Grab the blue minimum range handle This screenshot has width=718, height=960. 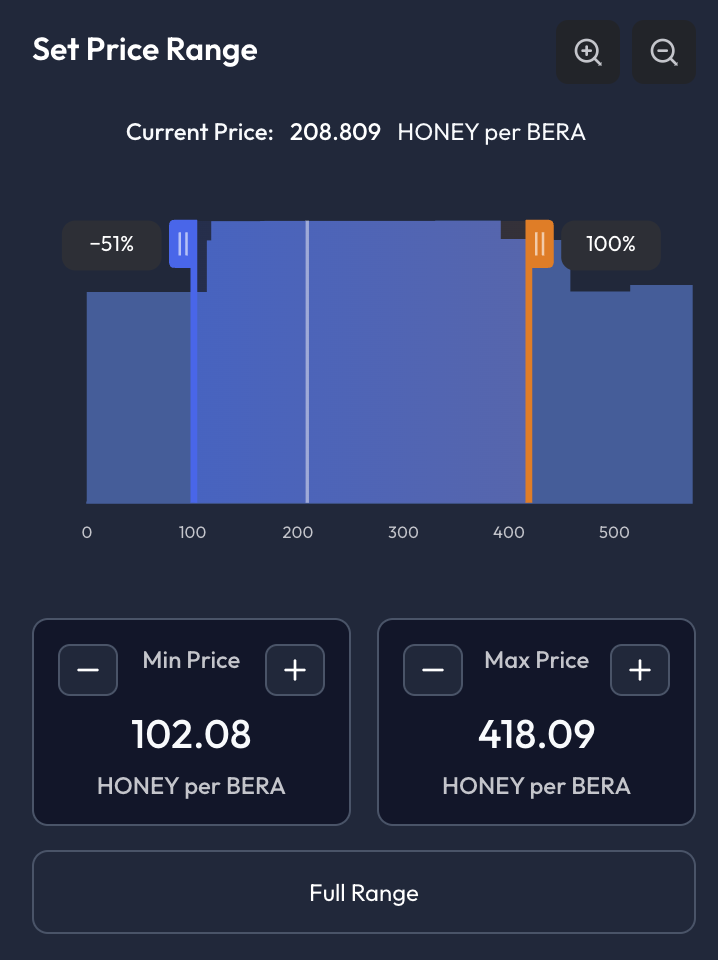183,244
